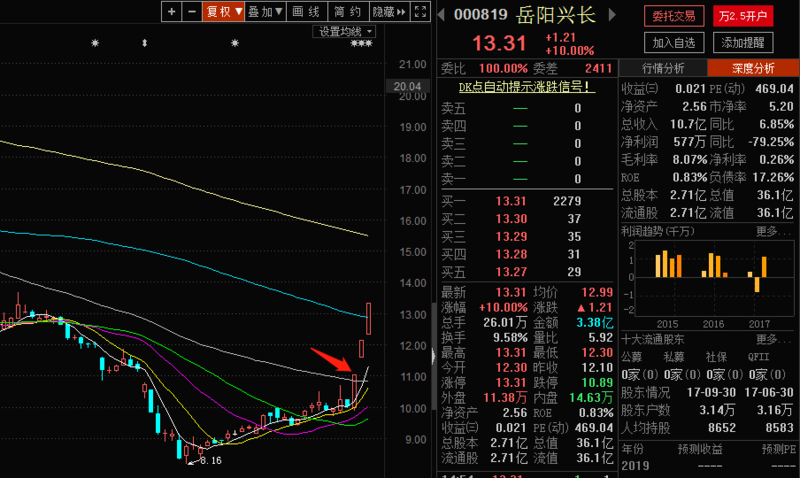Open the 设置均线 moving average dropdown
Screen dimensions: 800x478
pos(343,32)
